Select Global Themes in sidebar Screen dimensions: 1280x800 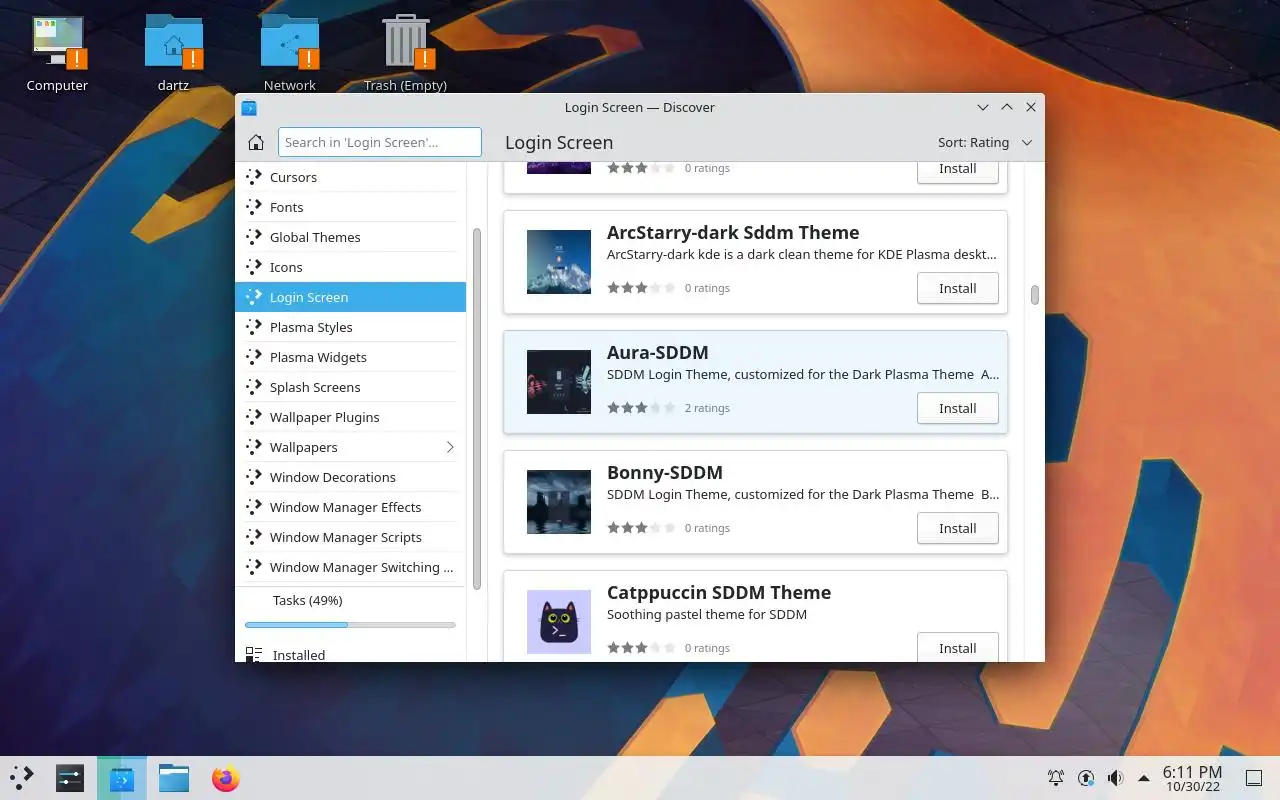tap(350, 237)
